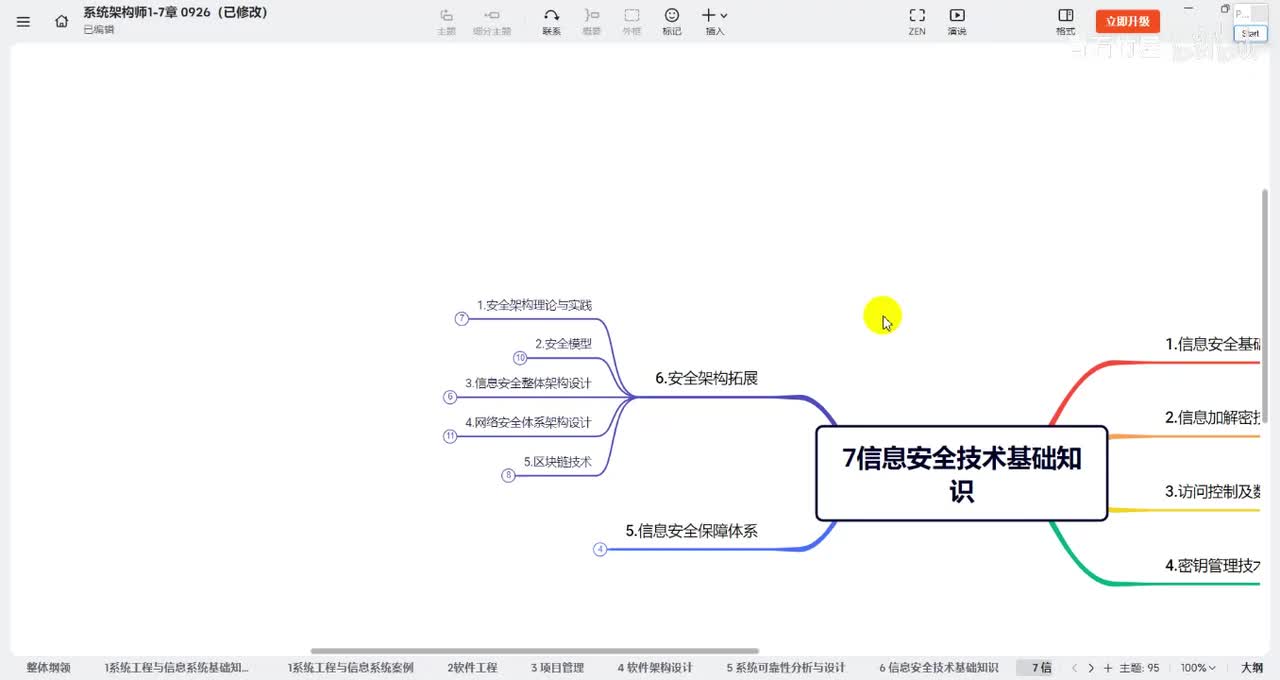Insert a relationship (联系) line
The width and height of the screenshot is (1280, 680).
551,21
